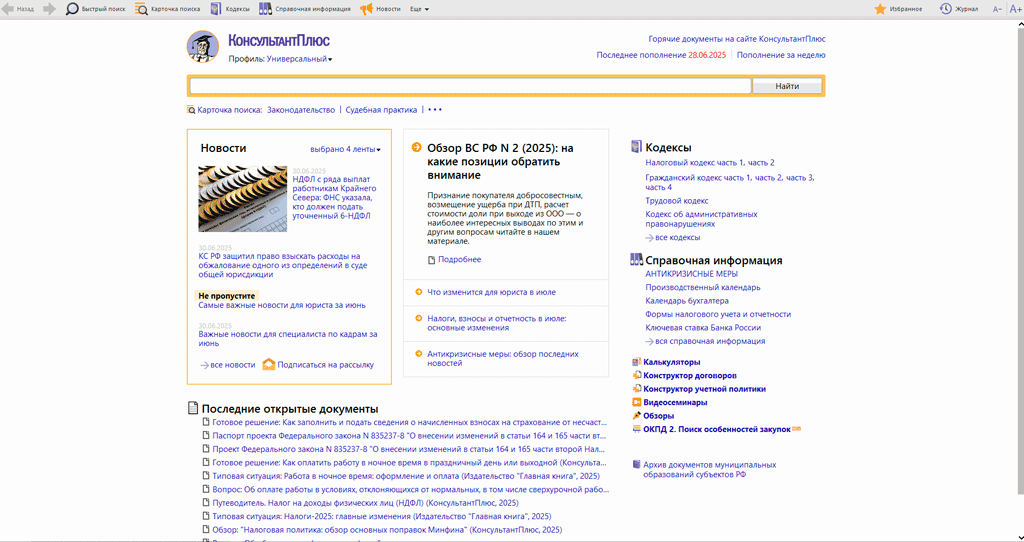Open recent document Путеводитель. Налог на доходы
The width and height of the screenshot is (1024, 542).
365,503
